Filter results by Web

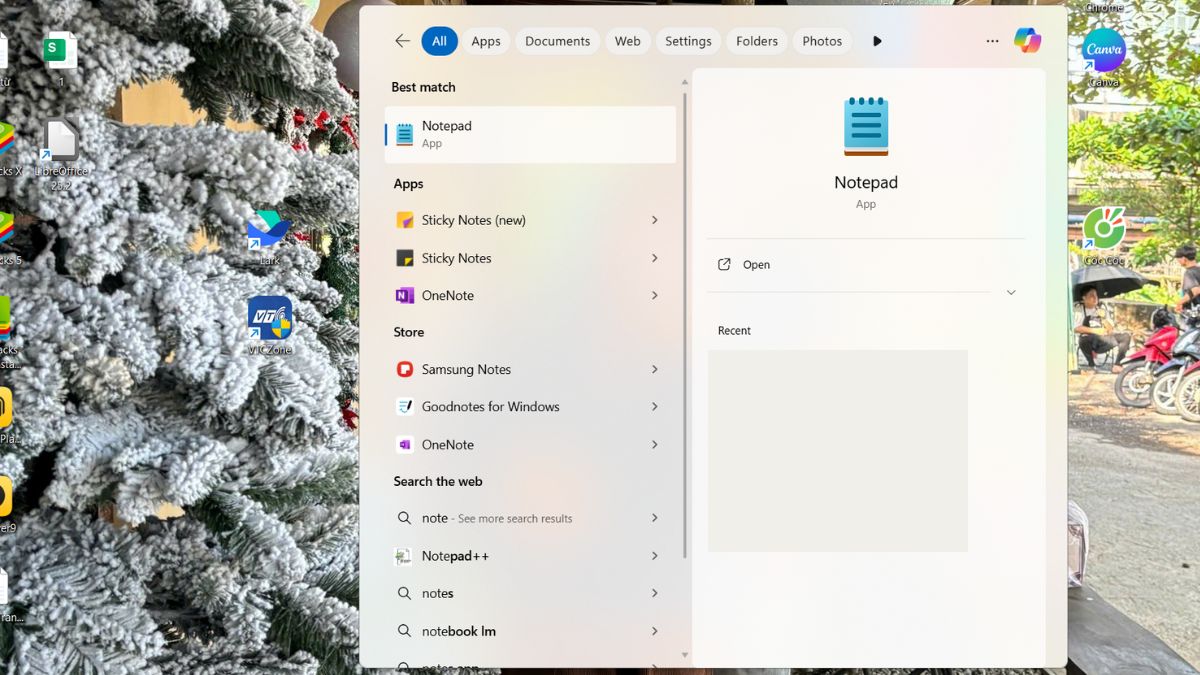628,41
